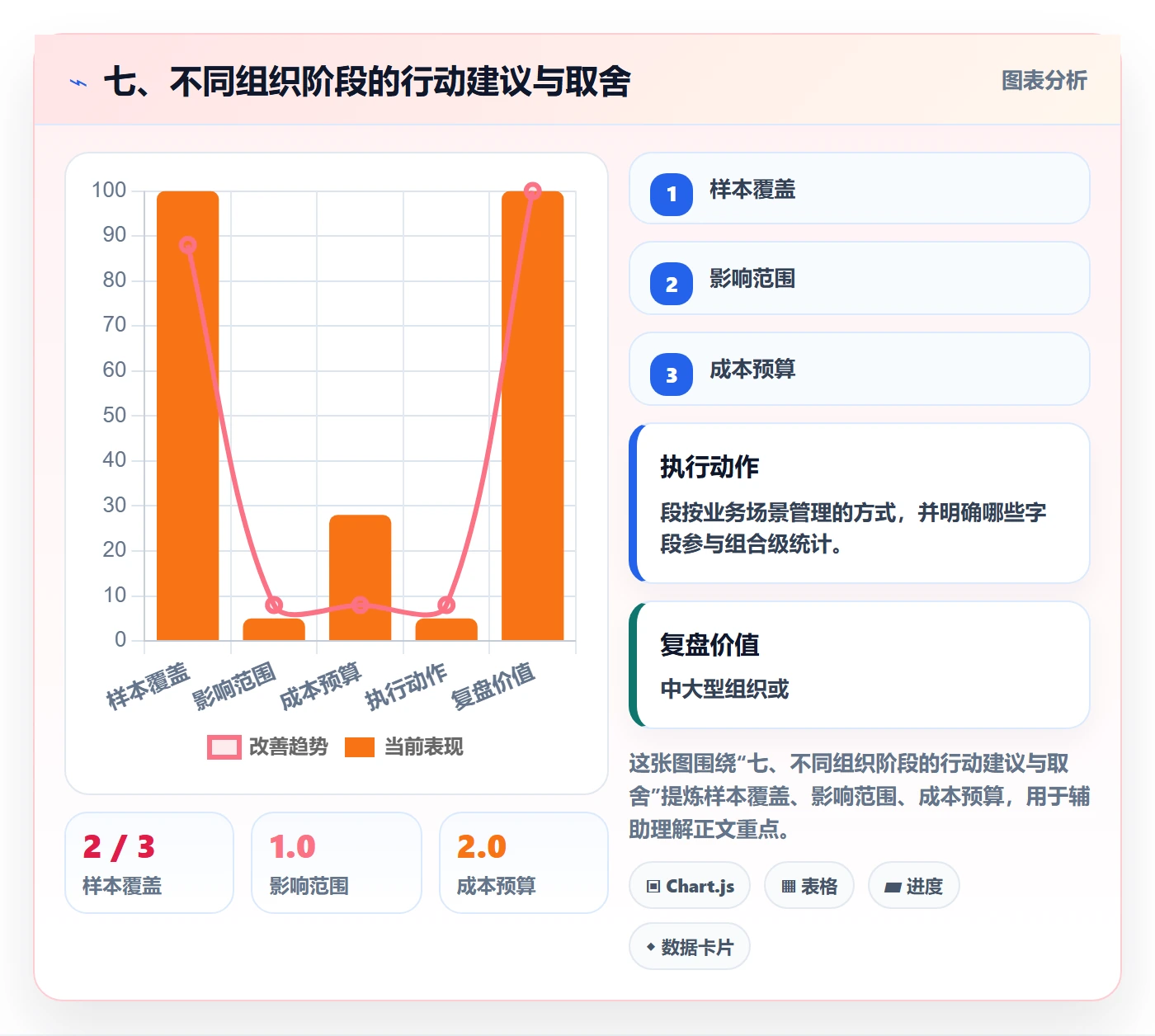Click the trend line point above 成本预算
1155x1036 pixels.
(x=361, y=605)
